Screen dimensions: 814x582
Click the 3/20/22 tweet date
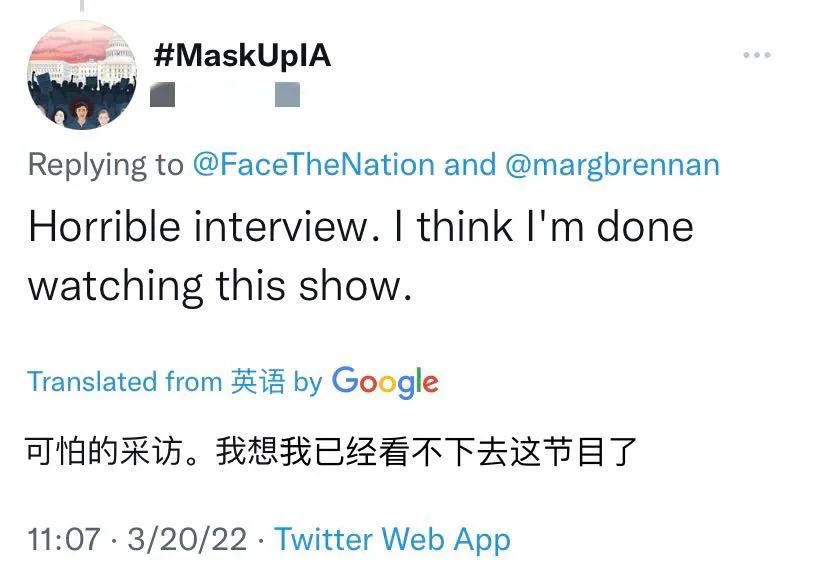pos(187,539)
